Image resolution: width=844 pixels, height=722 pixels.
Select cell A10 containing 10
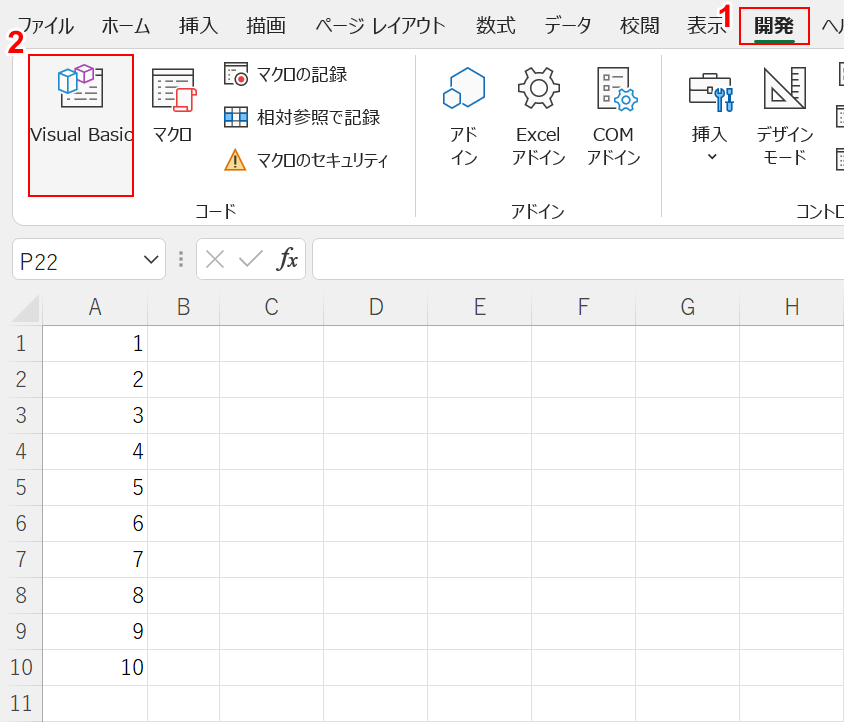[x=96, y=667]
